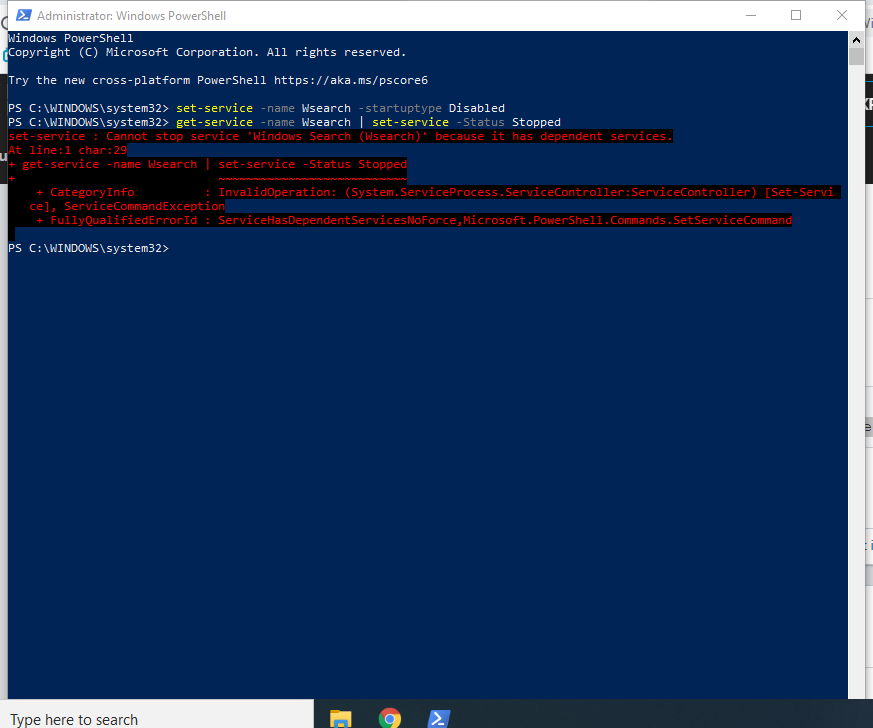Minimize the PowerShell window
Screen dimensions: 873x728
751,16
